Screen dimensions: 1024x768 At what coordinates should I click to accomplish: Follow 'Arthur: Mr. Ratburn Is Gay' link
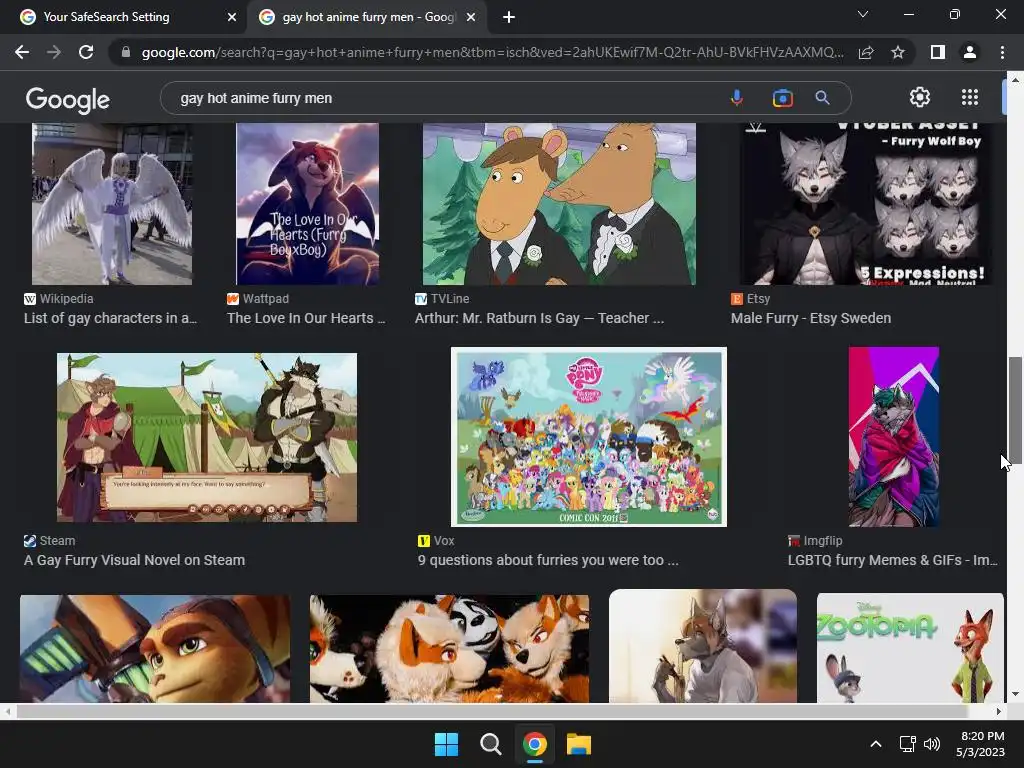(539, 318)
